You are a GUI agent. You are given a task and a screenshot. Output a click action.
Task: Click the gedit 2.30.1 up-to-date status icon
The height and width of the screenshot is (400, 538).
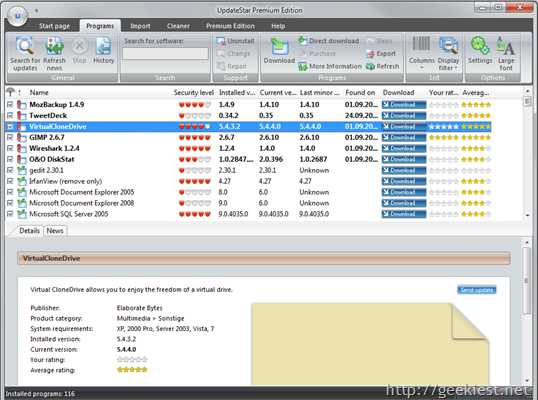coord(22,170)
